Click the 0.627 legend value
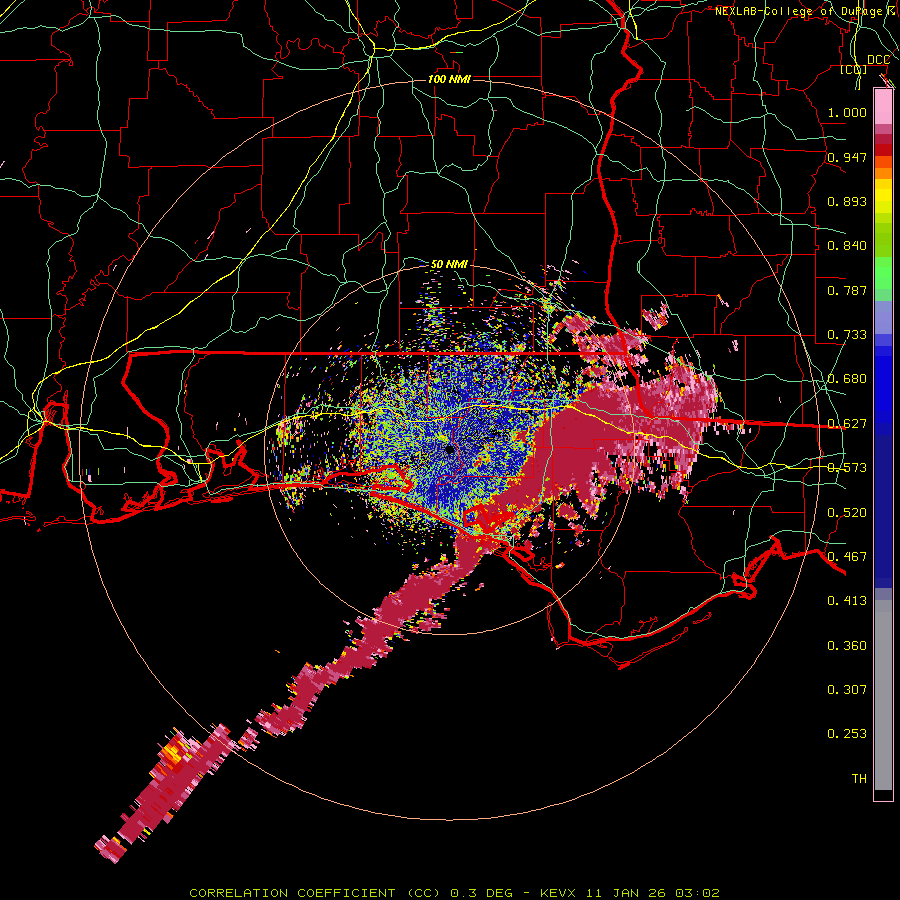The width and height of the screenshot is (900, 900). coord(847,424)
